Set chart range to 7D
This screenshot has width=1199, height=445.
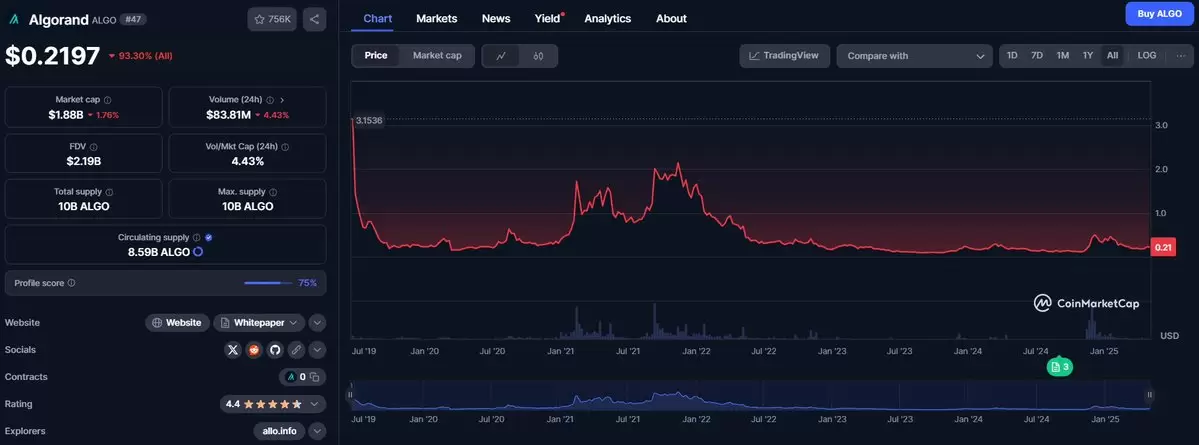coord(1037,56)
